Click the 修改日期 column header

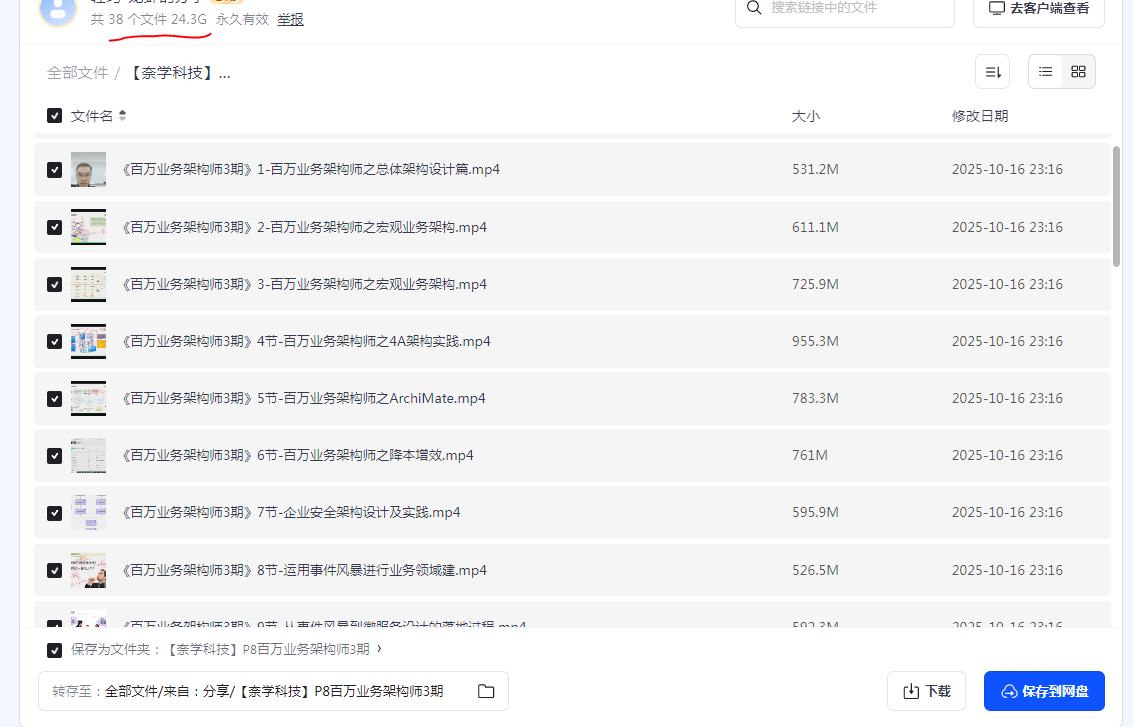pos(979,116)
